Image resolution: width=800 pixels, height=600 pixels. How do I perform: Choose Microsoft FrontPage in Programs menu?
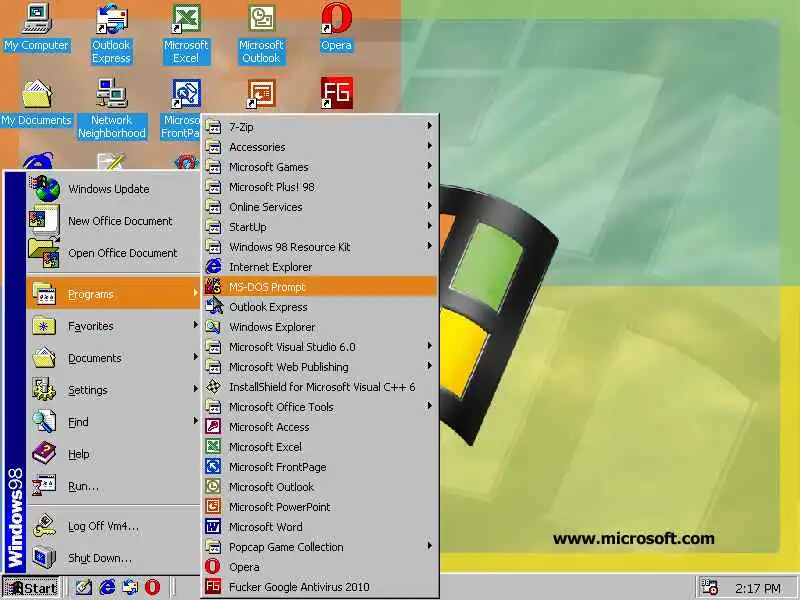point(320,467)
